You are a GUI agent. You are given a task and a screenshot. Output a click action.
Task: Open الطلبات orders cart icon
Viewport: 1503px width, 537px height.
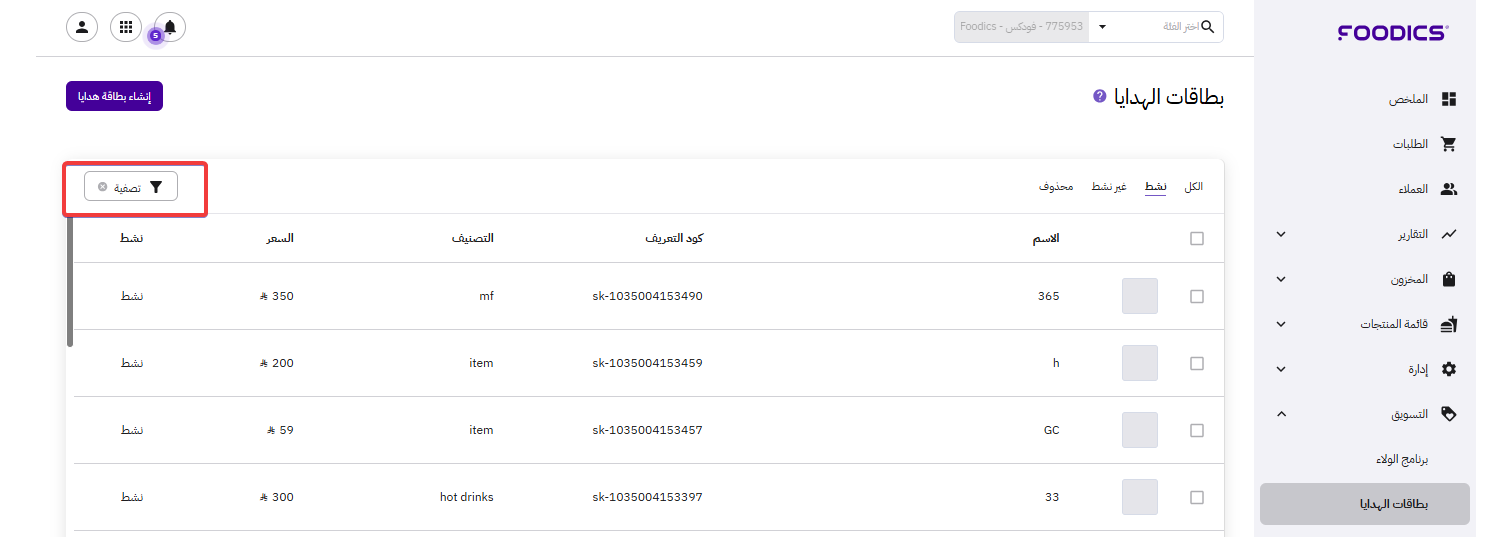[x=1448, y=144]
